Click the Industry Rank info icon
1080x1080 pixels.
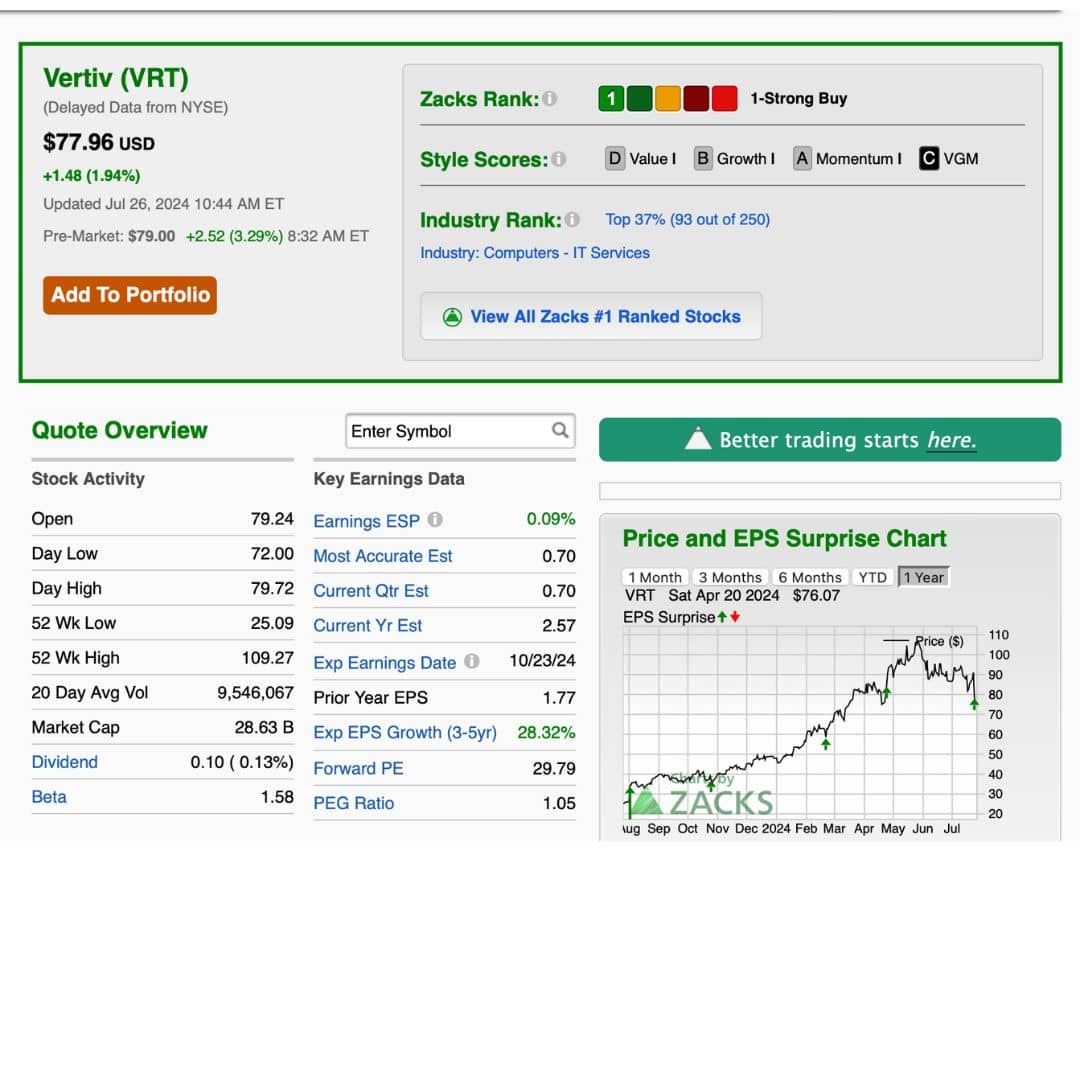(x=572, y=220)
